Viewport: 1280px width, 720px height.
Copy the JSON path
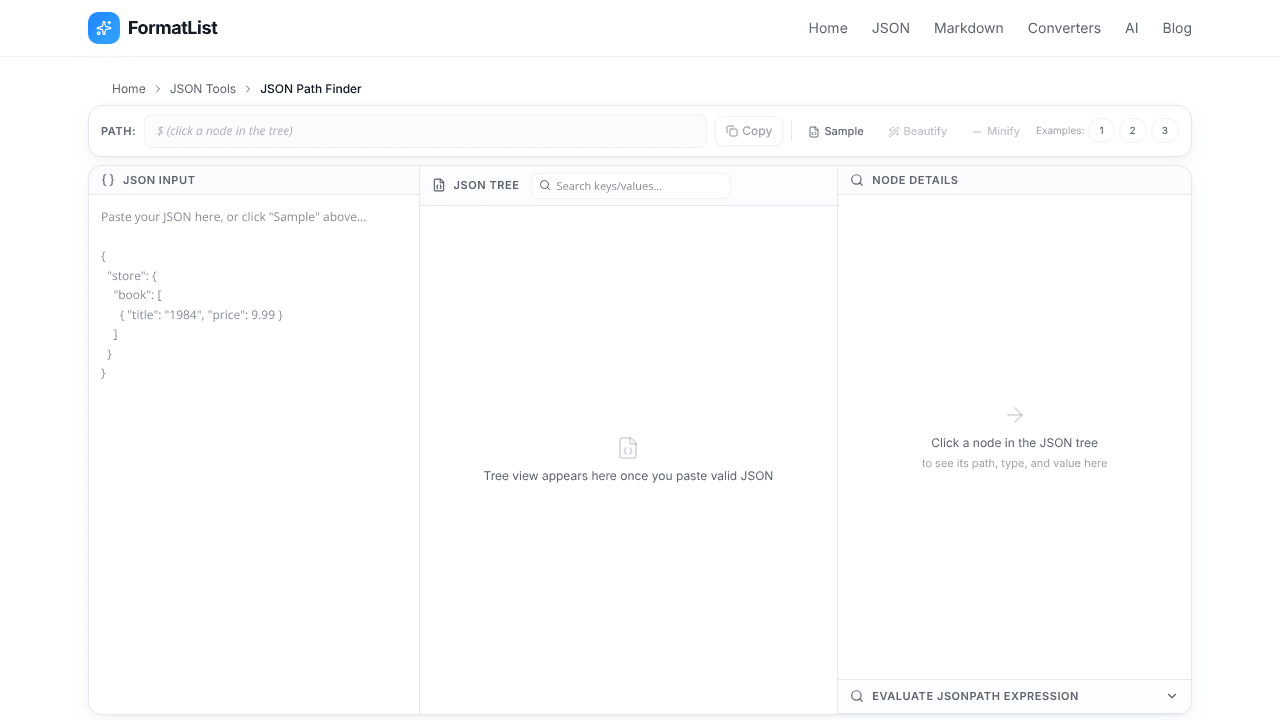[x=749, y=131]
